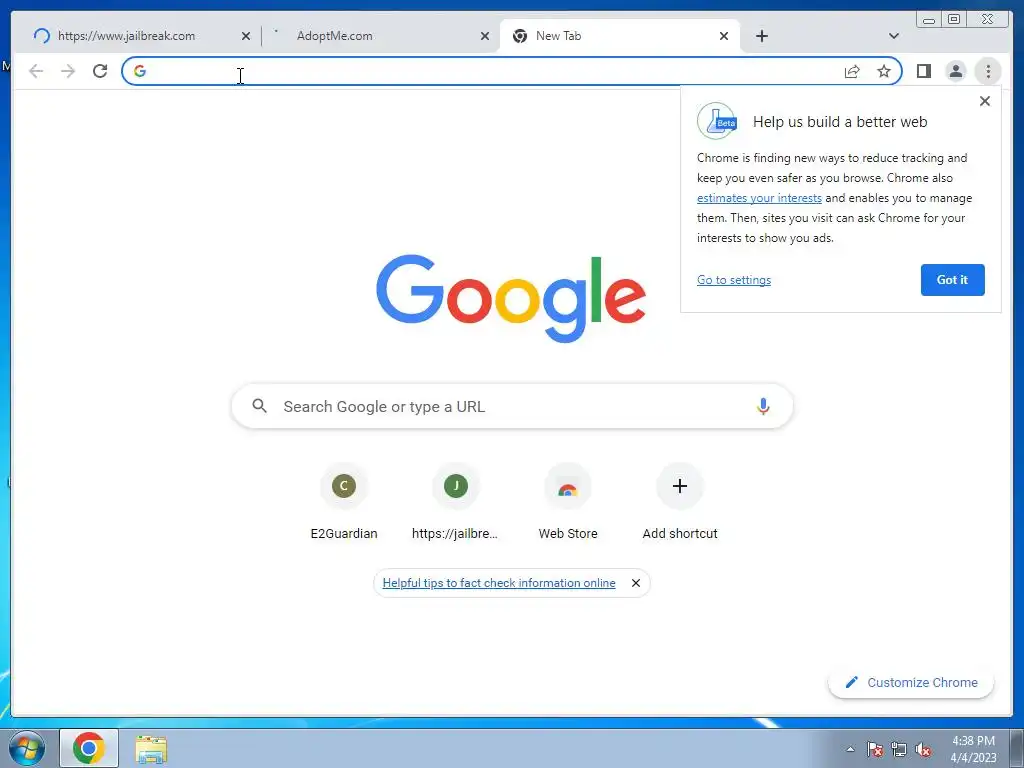1024x768 pixels.
Task: Open the profile avatar menu
Action: (955, 71)
